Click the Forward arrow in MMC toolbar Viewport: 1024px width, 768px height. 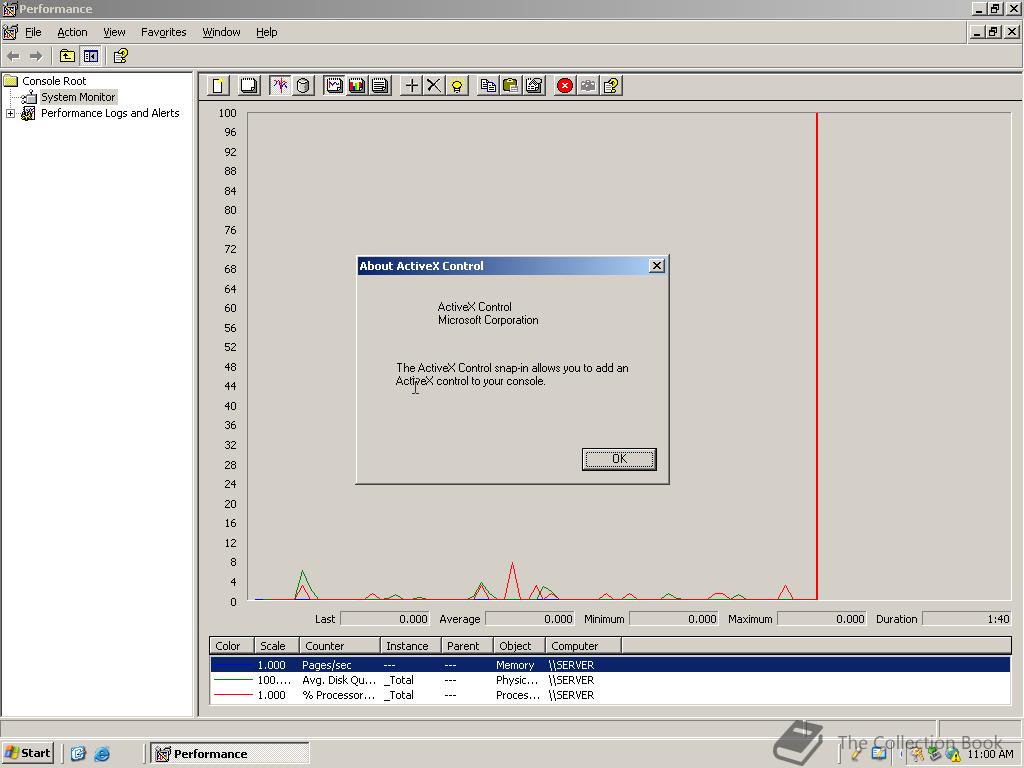point(36,56)
